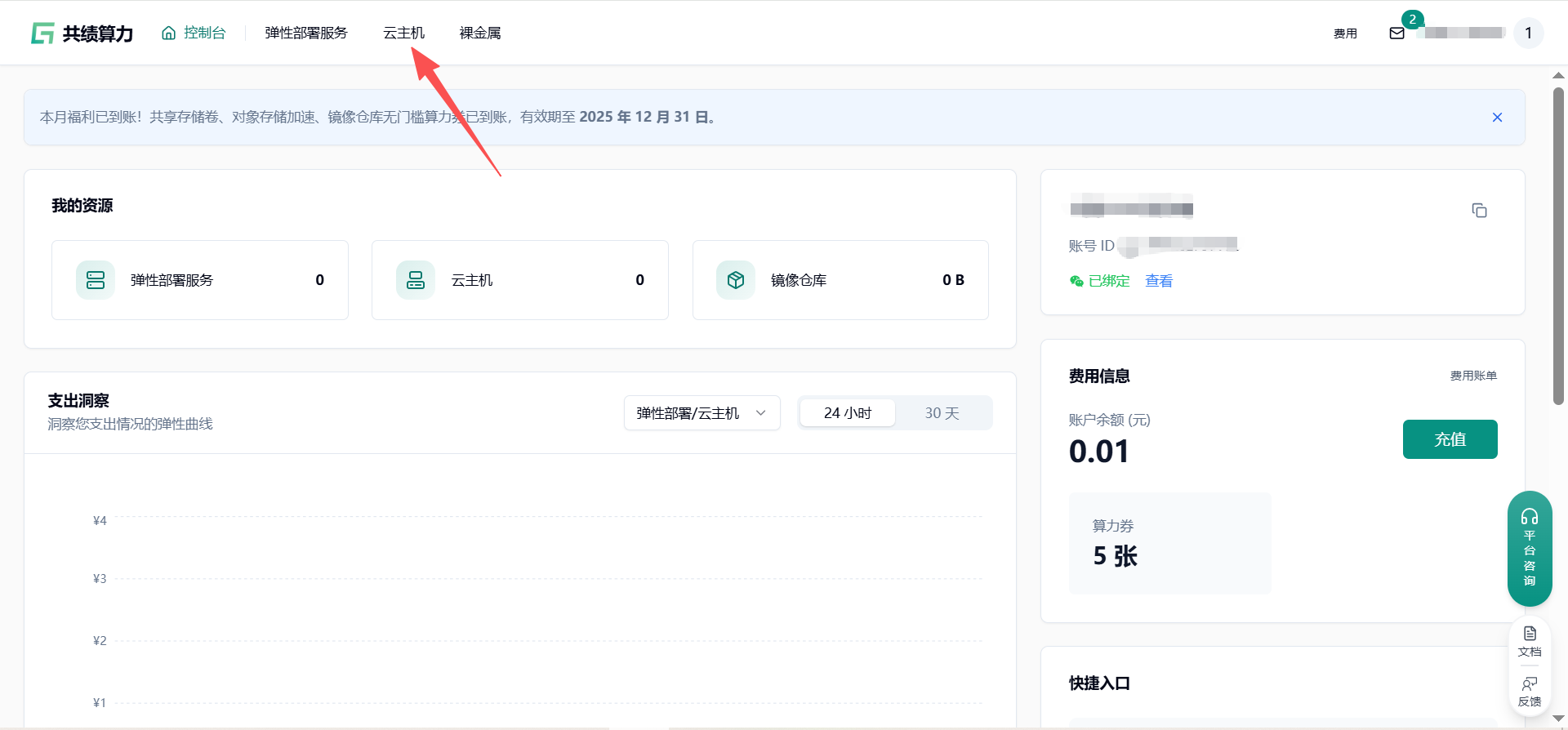
Task: Click the 我的资源 heading
Action: pos(82,206)
